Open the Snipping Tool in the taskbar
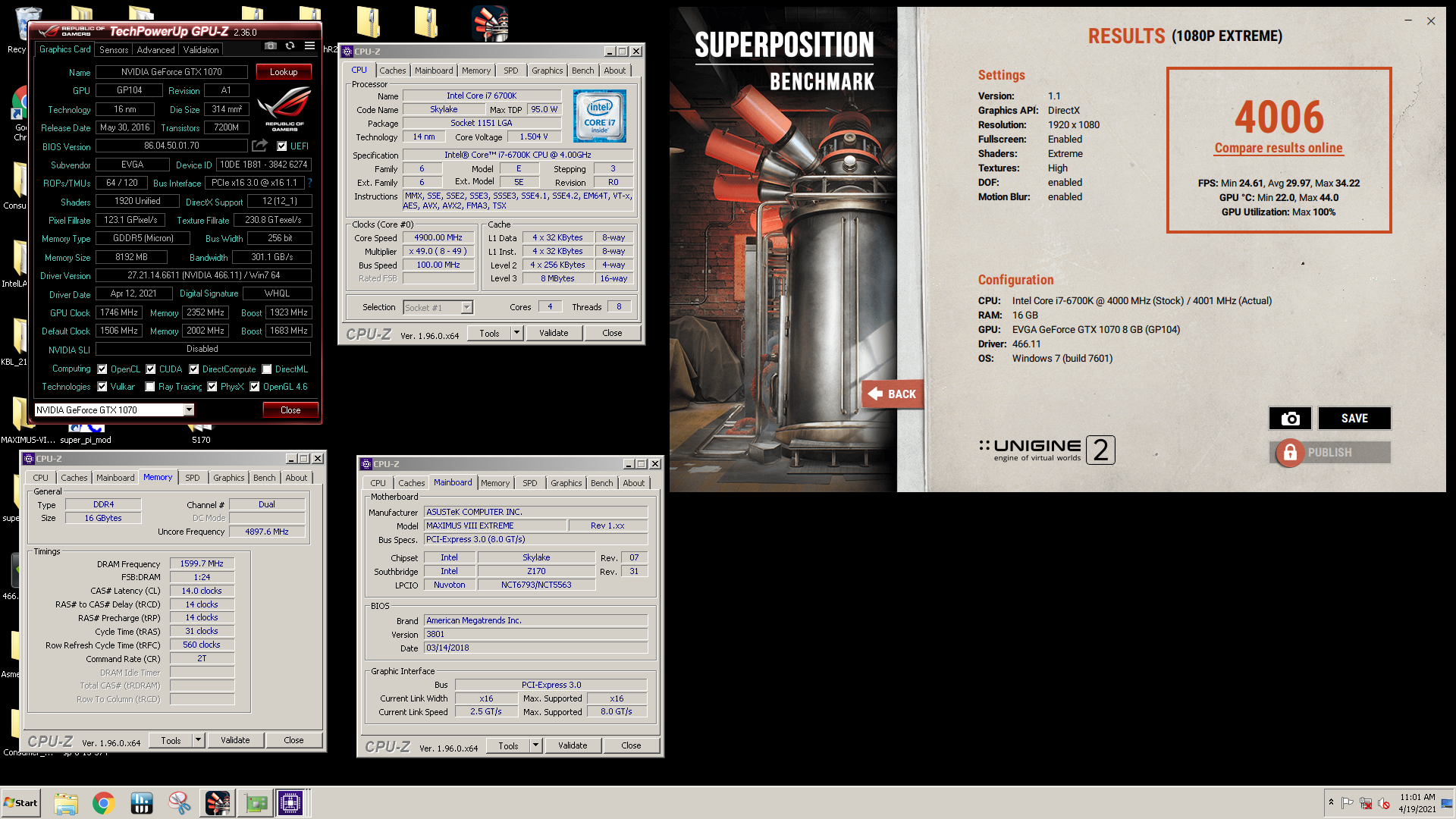The width and height of the screenshot is (1456, 819). (180, 803)
